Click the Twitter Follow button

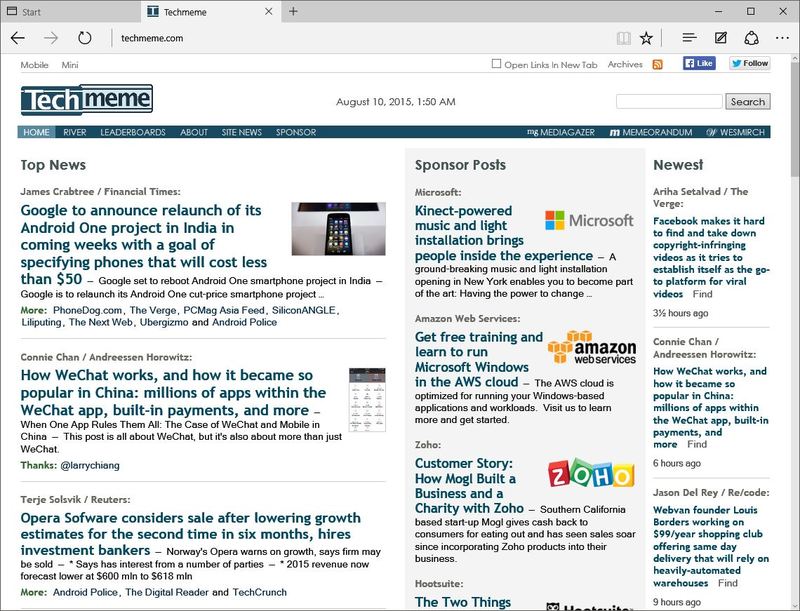749,63
